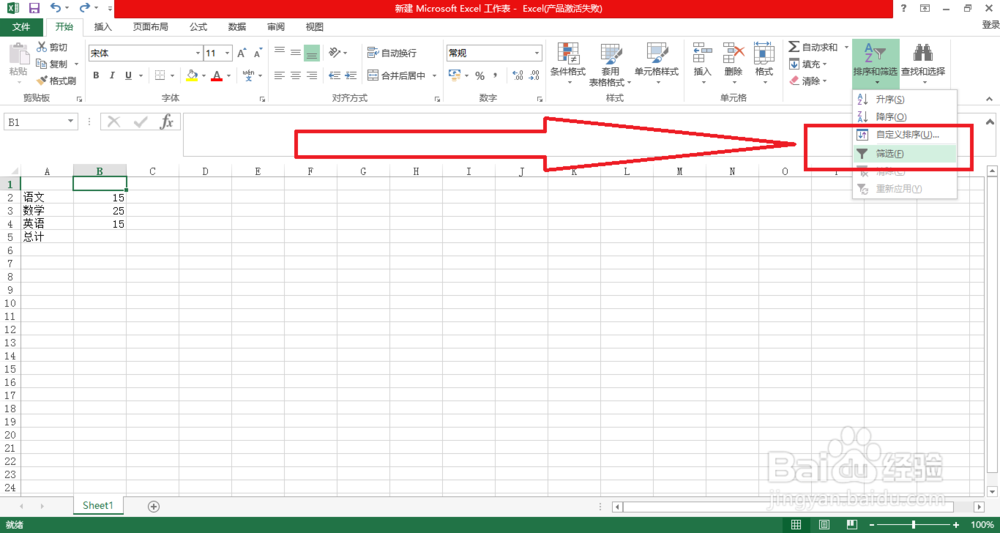This screenshot has width=1000, height=533.
Task: Open Conditional Formatting (条件格式)
Action: (568, 64)
